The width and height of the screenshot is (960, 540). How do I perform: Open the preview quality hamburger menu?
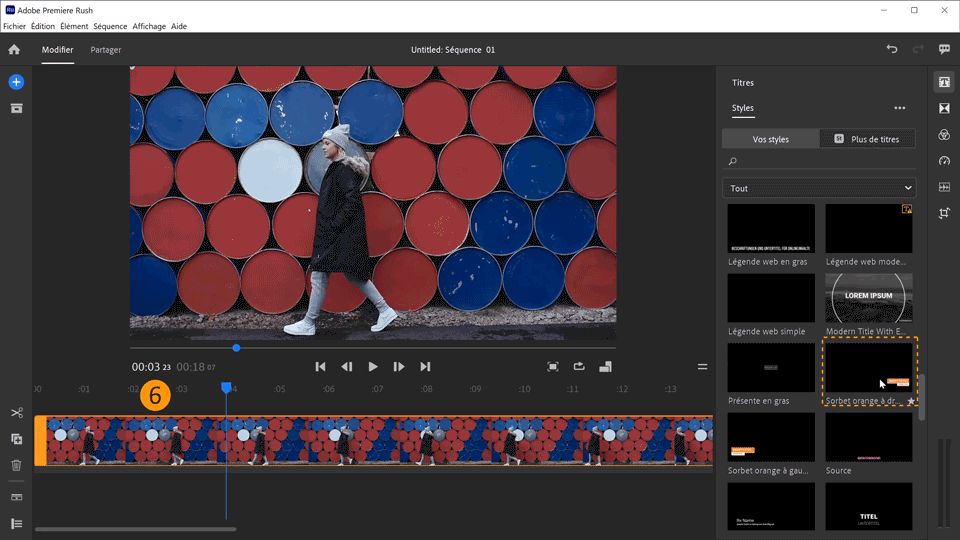tap(702, 367)
